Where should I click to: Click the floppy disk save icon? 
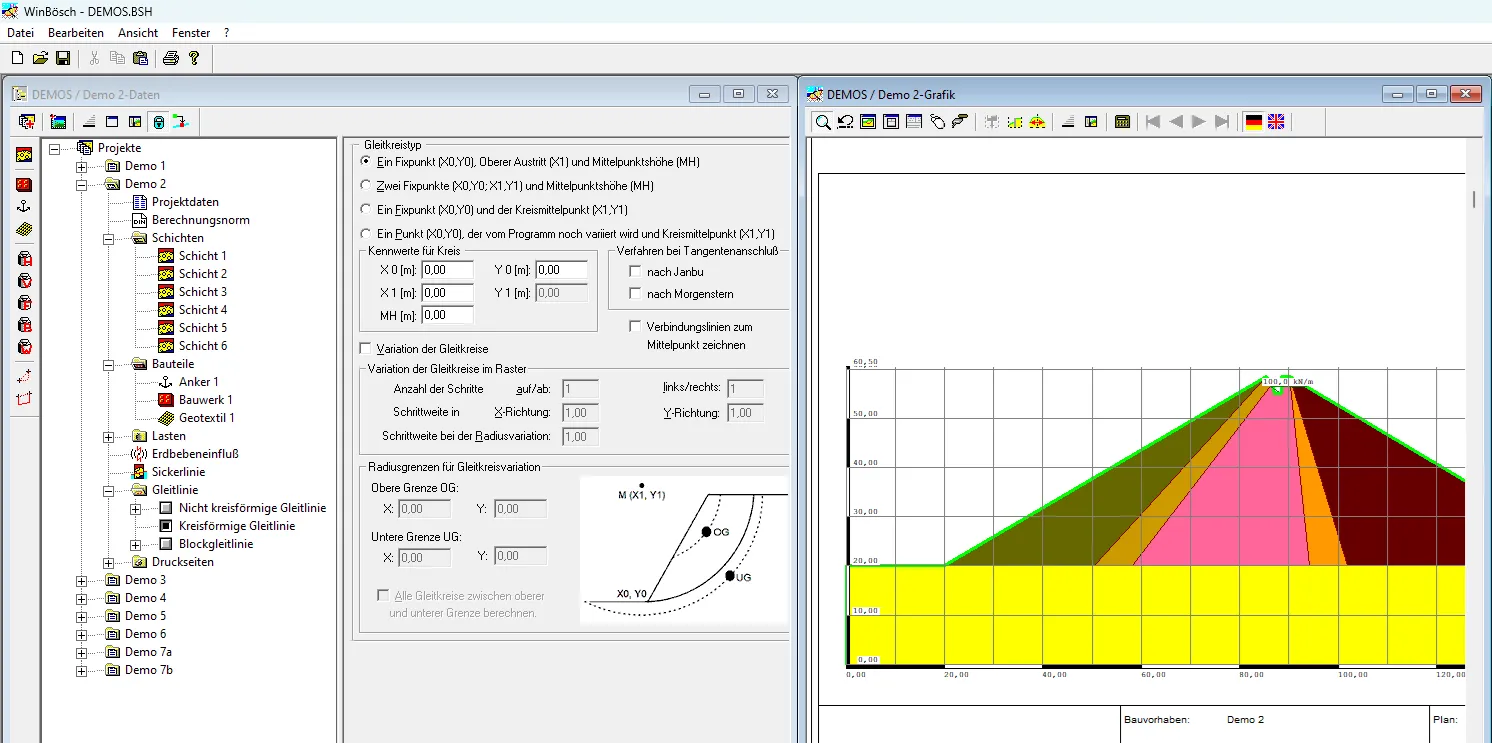[x=63, y=58]
